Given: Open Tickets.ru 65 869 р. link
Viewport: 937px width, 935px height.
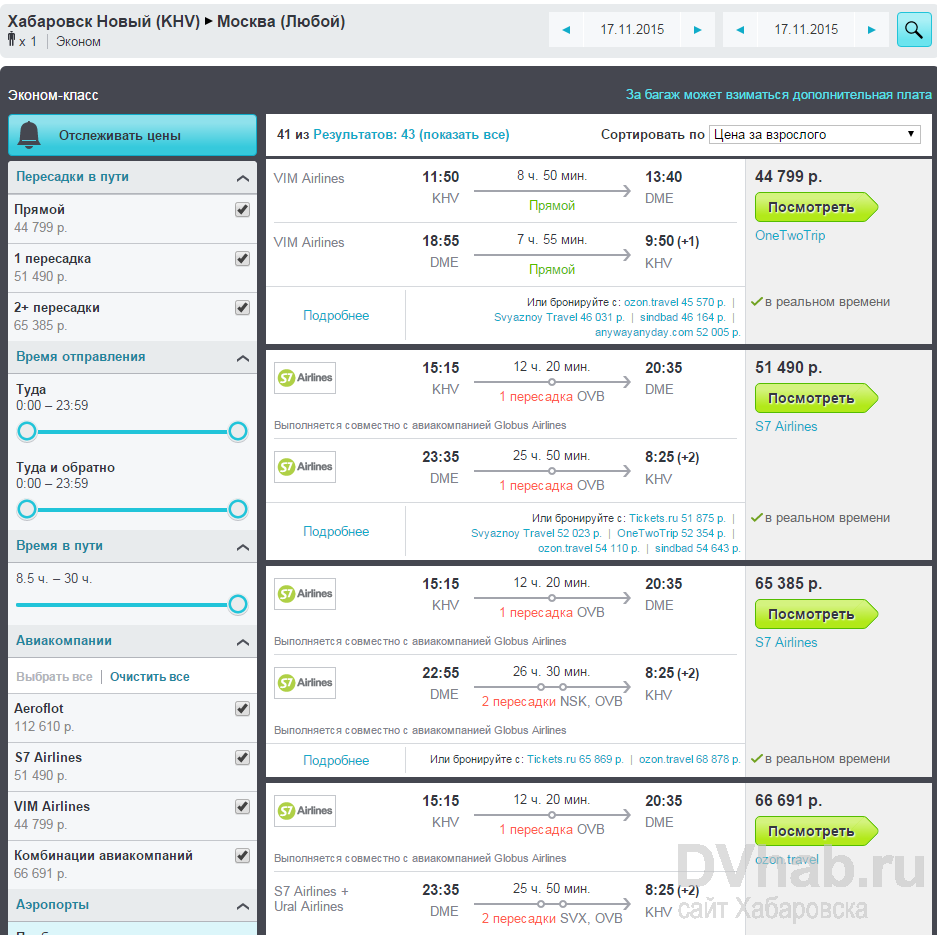Looking at the screenshot, I should click(575, 759).
